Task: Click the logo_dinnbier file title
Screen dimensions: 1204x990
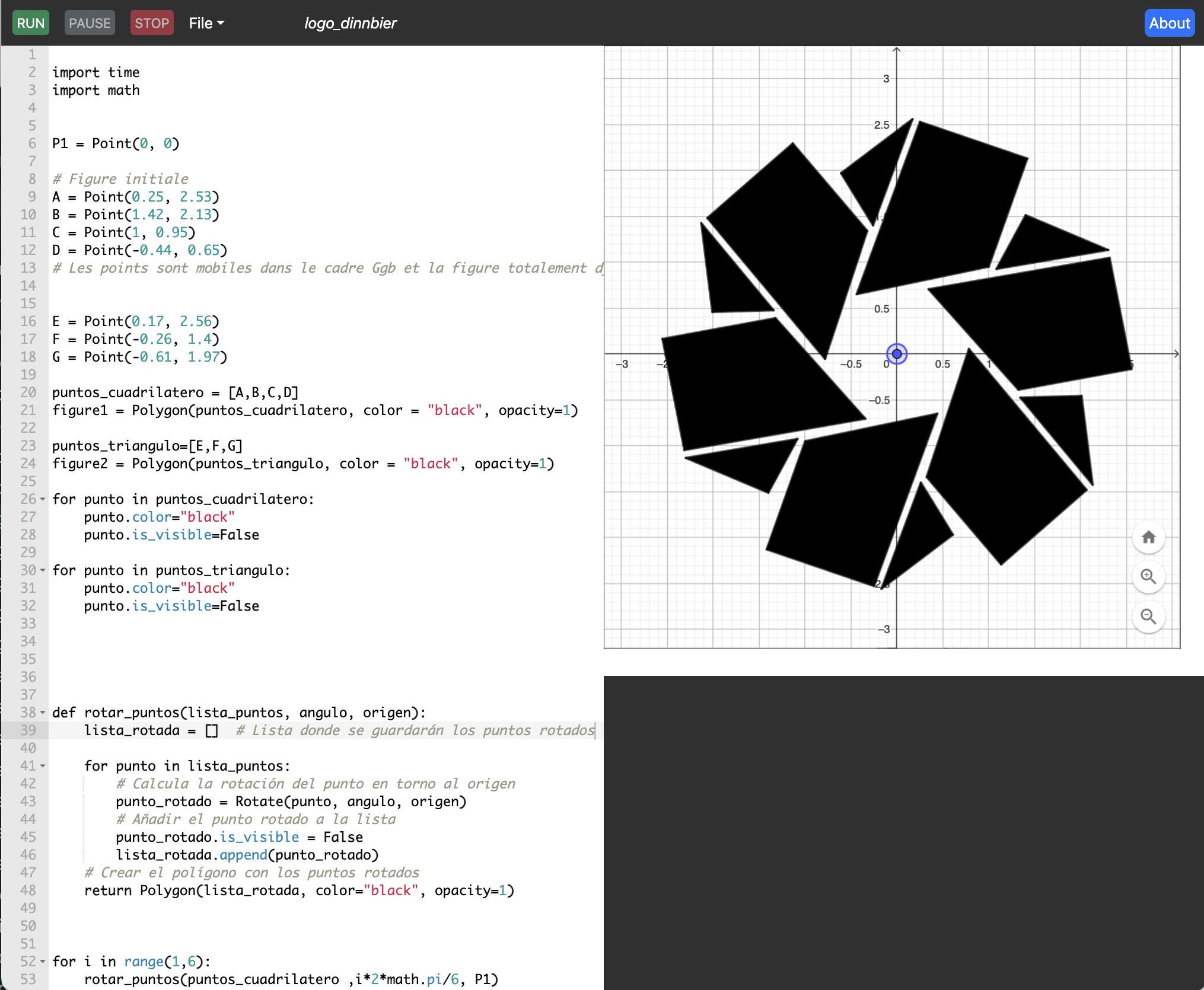Action: pyautogui.click(x=350, y=23)
